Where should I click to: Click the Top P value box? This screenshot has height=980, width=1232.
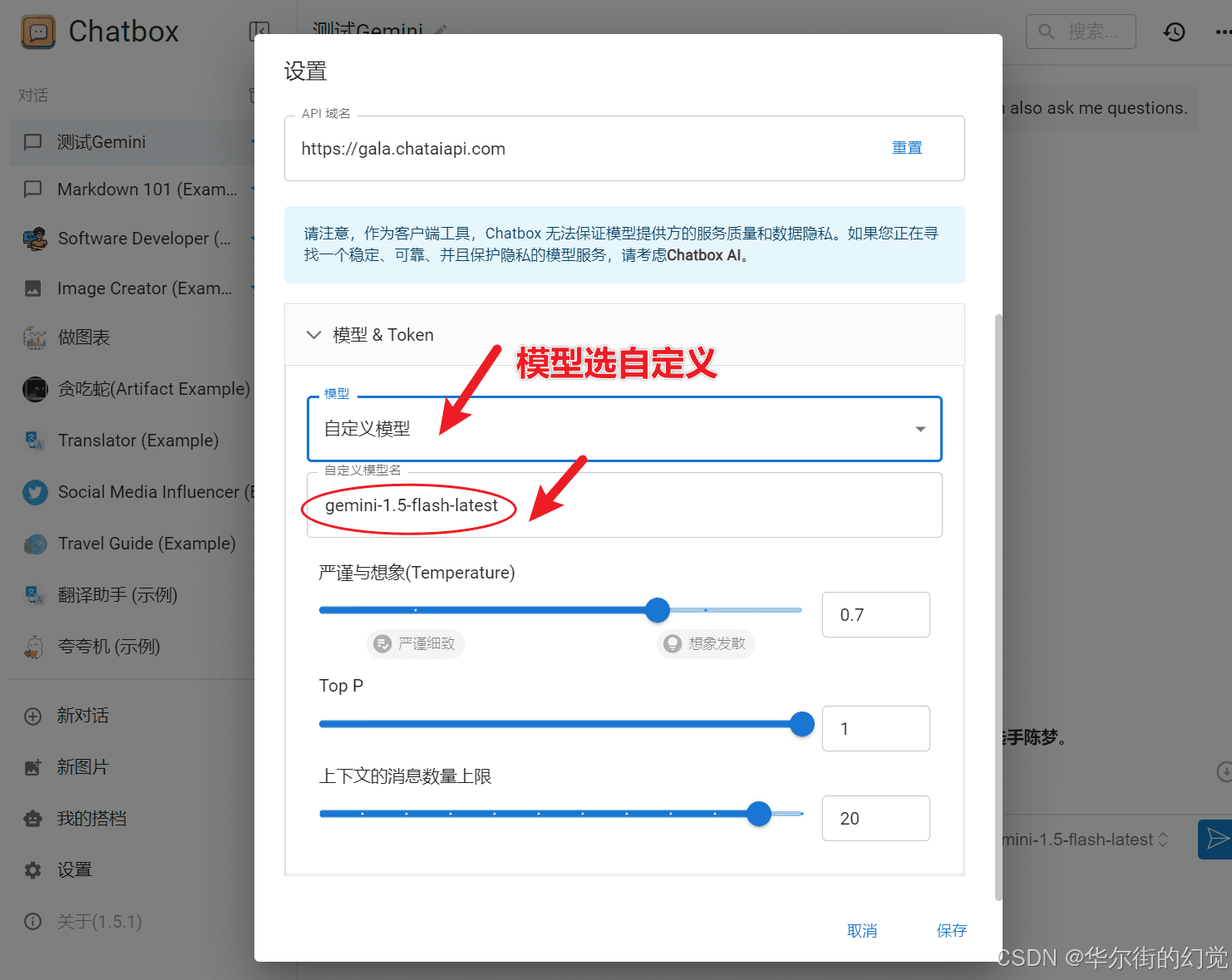pos(876,729)
